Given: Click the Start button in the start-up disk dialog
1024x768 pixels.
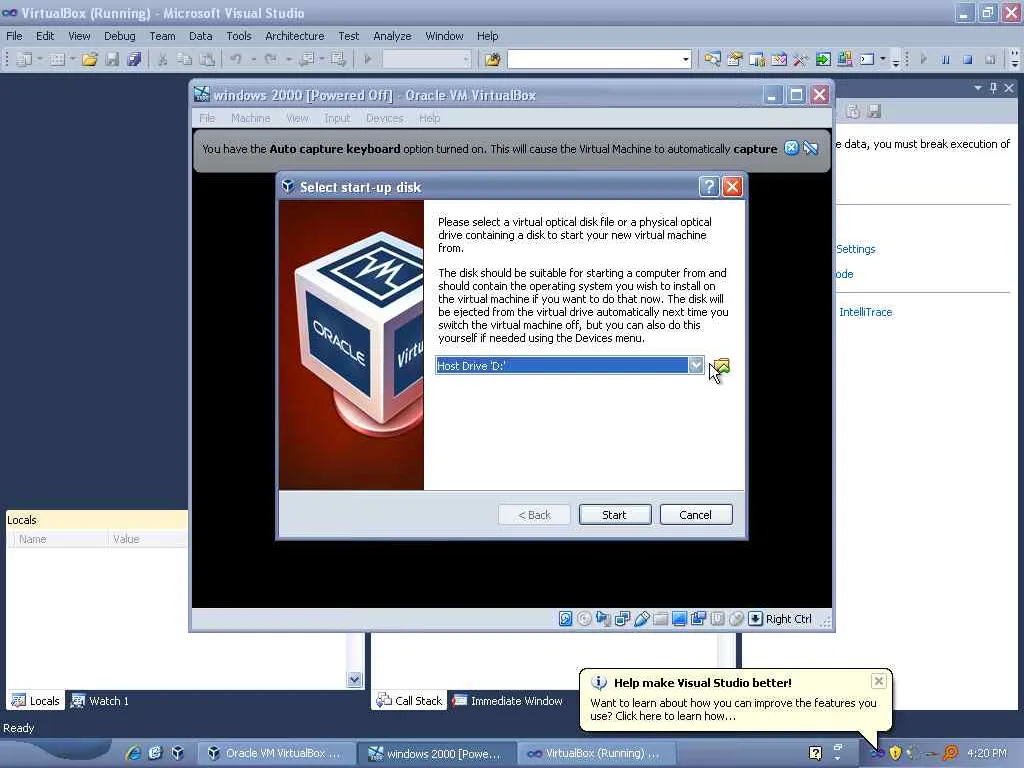Looking at the screenshot, I should (x=615, y=515).
